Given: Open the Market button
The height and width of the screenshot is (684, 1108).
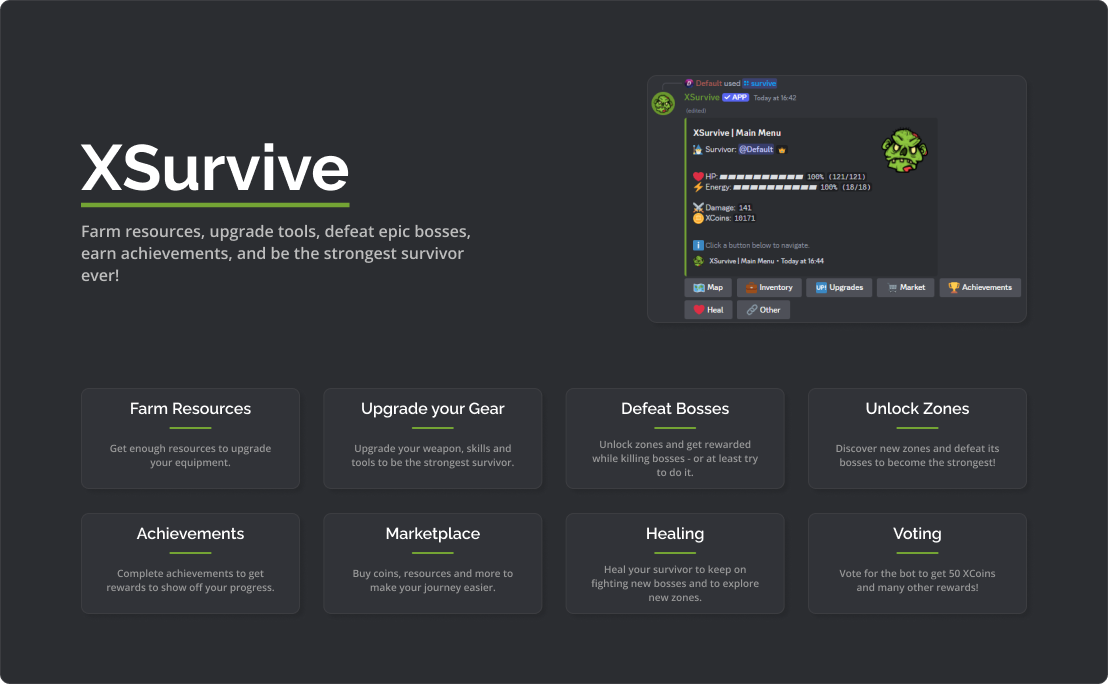Looking at the screenshot, I should point(905,287).
